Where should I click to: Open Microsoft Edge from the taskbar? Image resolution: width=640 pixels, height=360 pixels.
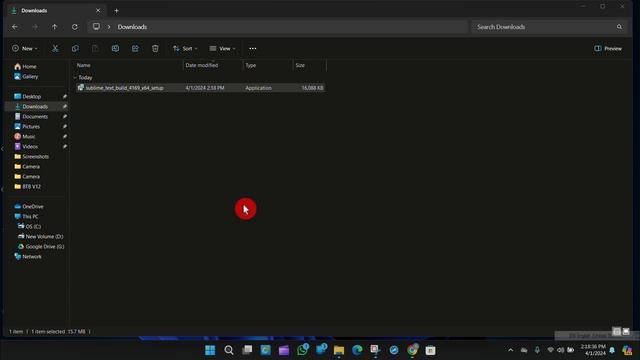(357, 350)
